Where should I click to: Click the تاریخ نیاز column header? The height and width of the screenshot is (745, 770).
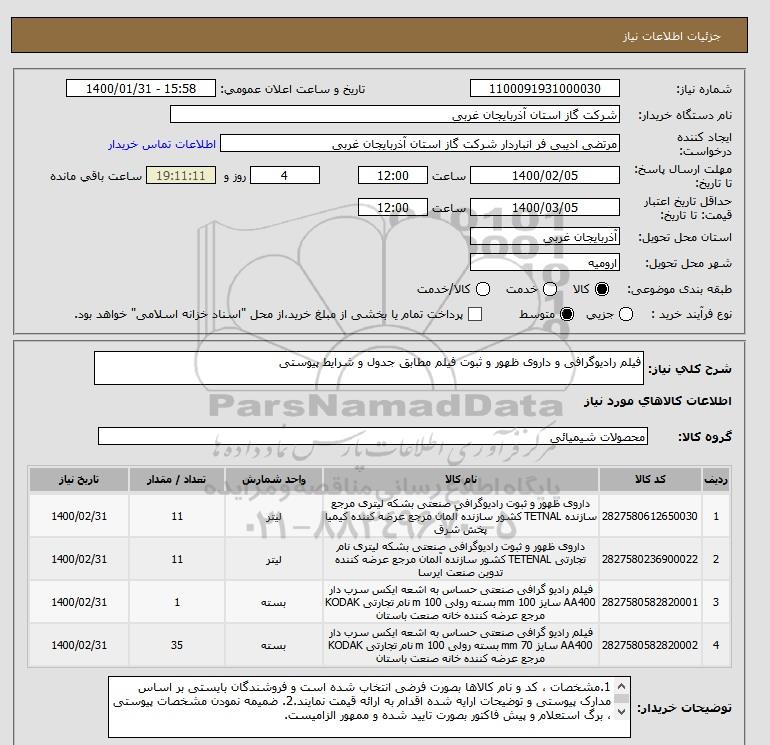(x=79, y=479)
